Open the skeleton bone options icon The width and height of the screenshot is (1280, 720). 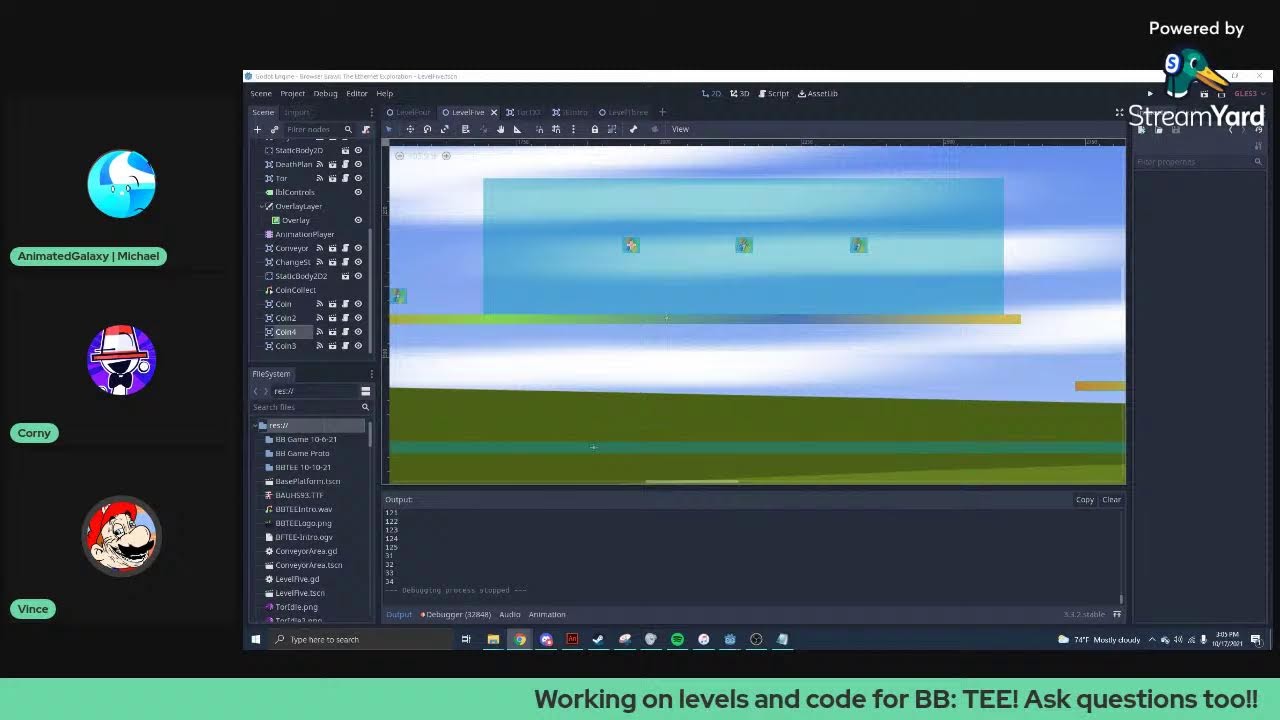(633, 129)
